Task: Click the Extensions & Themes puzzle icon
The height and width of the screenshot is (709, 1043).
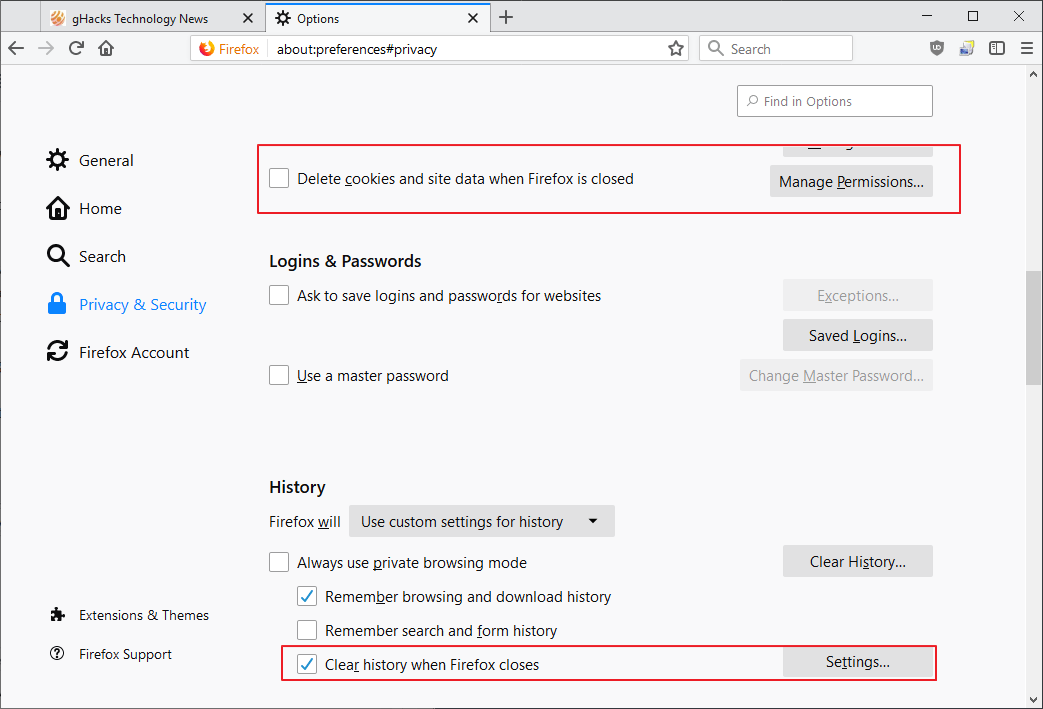Action: click(x=58, y=615)
